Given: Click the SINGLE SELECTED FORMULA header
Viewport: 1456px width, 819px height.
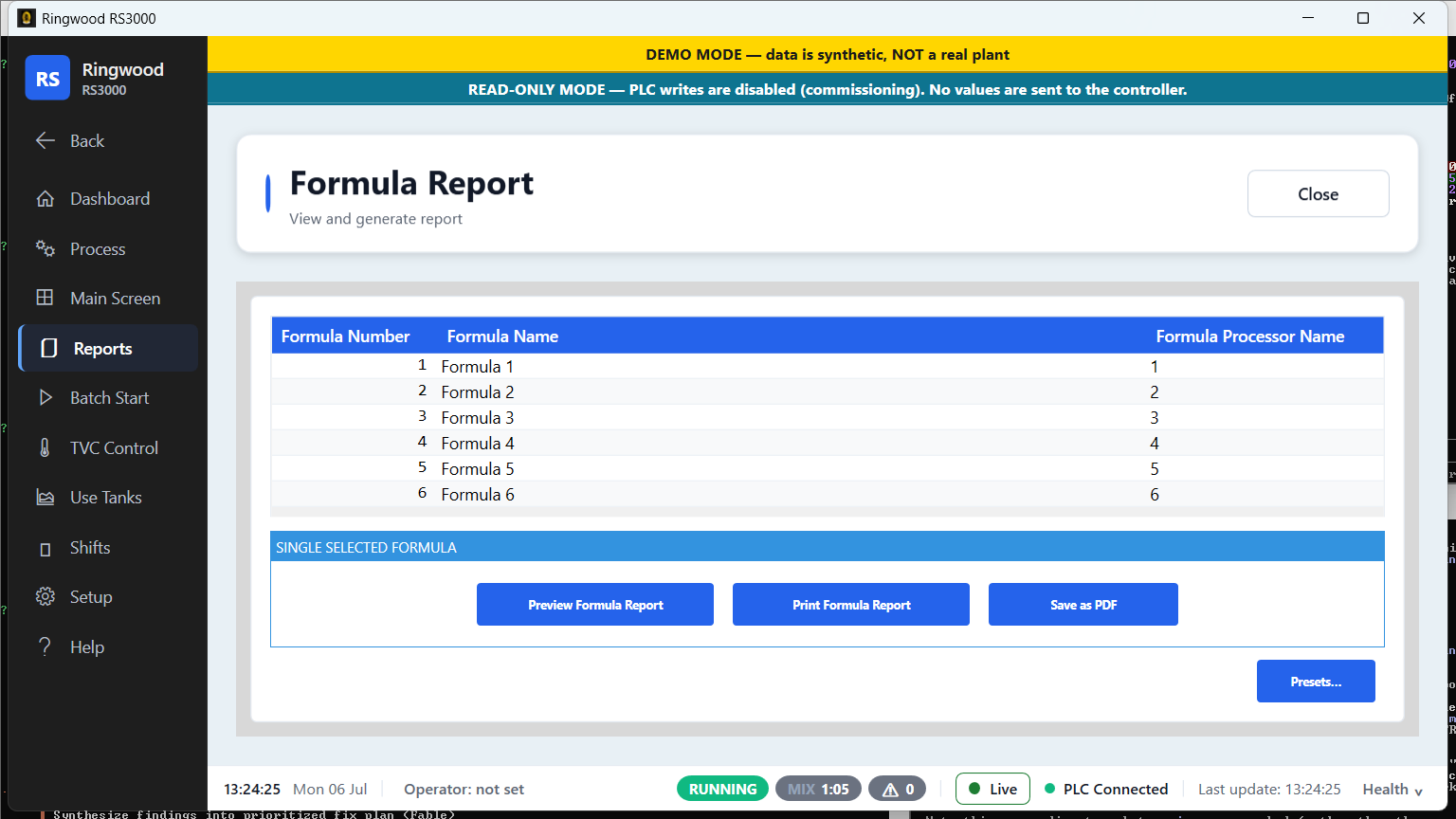Looking at the screenshot, I should tap(828, 547).
